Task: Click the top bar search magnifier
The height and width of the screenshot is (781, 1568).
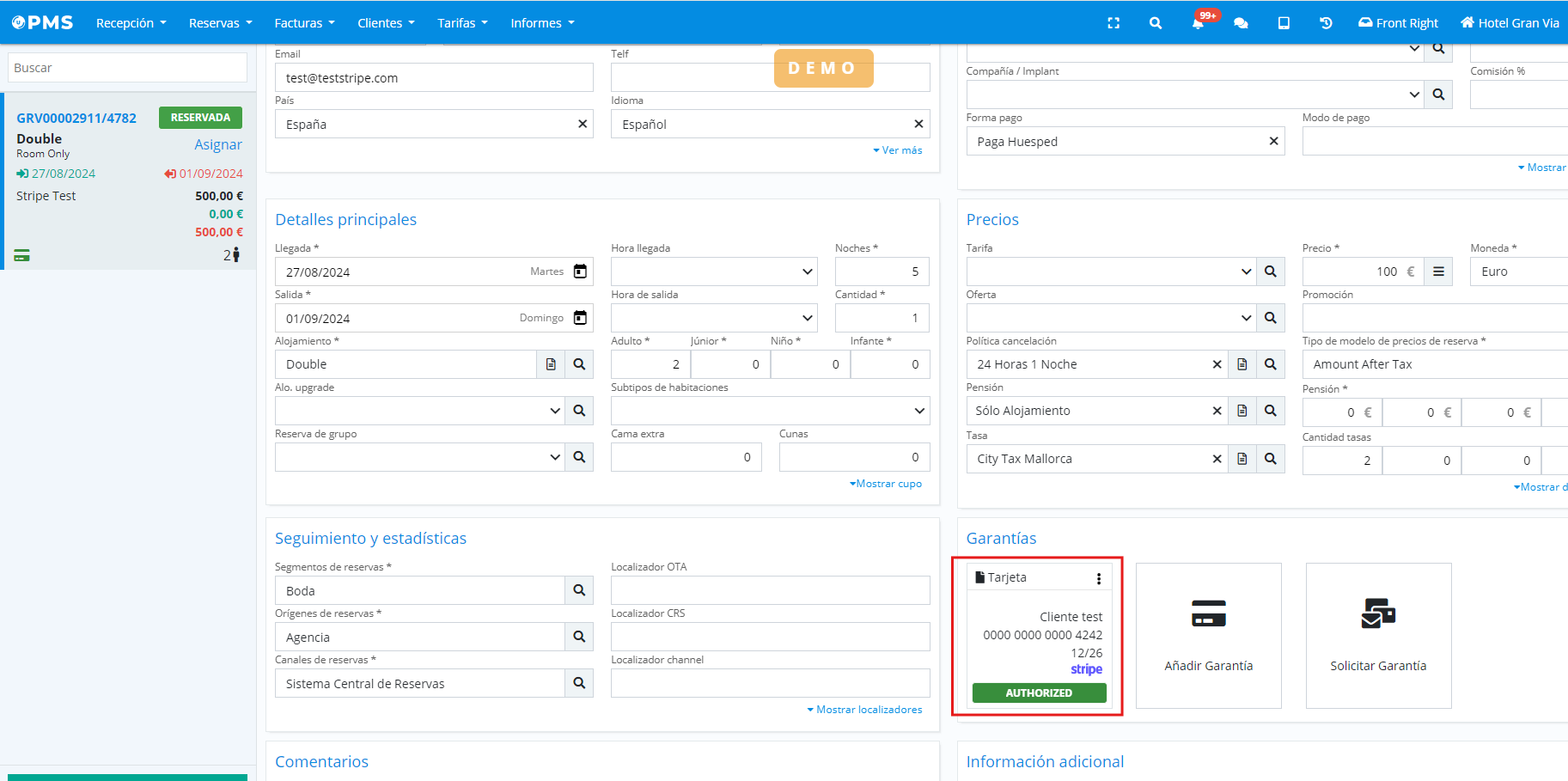Action: (x=1156, y=23)
